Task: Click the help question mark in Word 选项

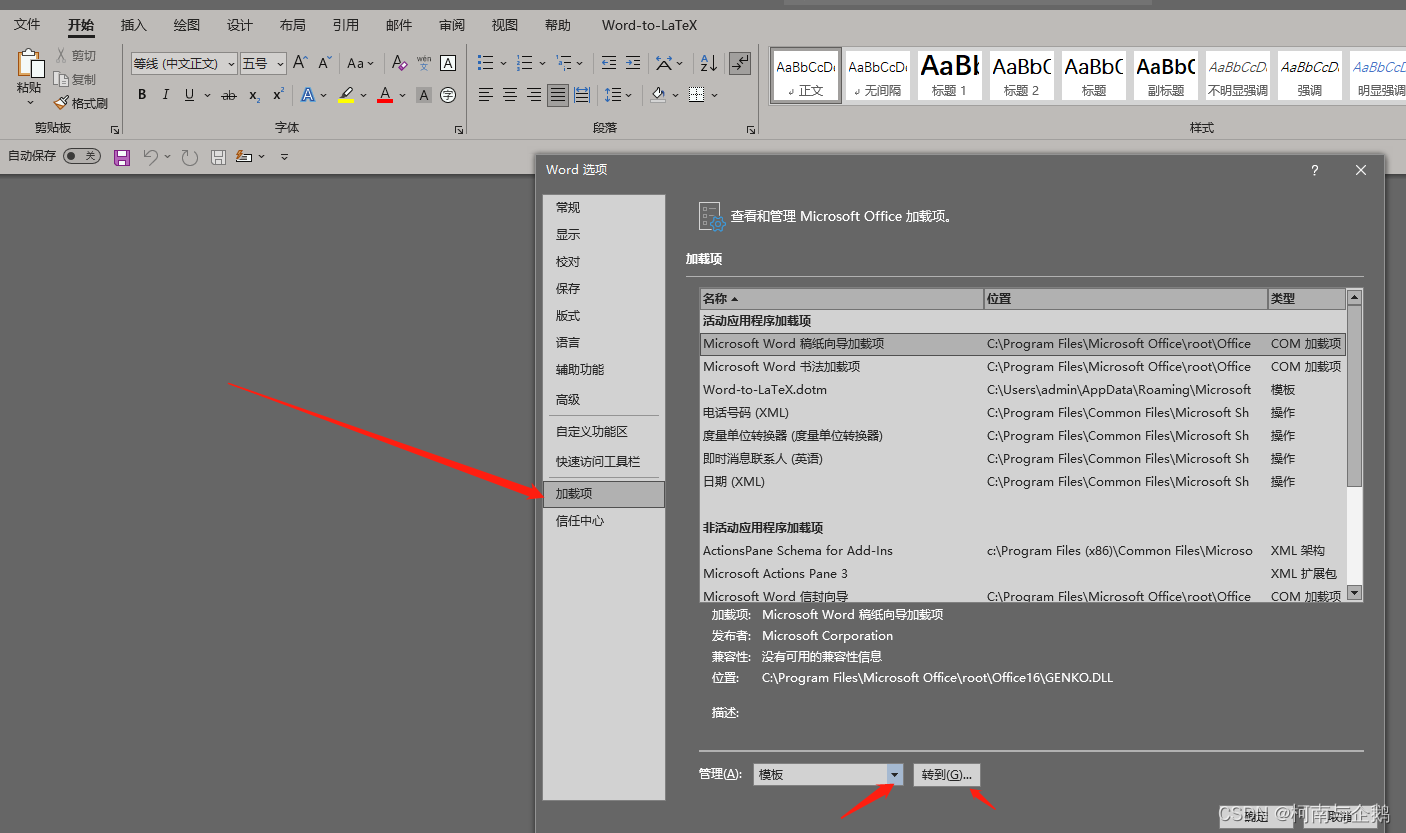Action: tap(1315, 170)
